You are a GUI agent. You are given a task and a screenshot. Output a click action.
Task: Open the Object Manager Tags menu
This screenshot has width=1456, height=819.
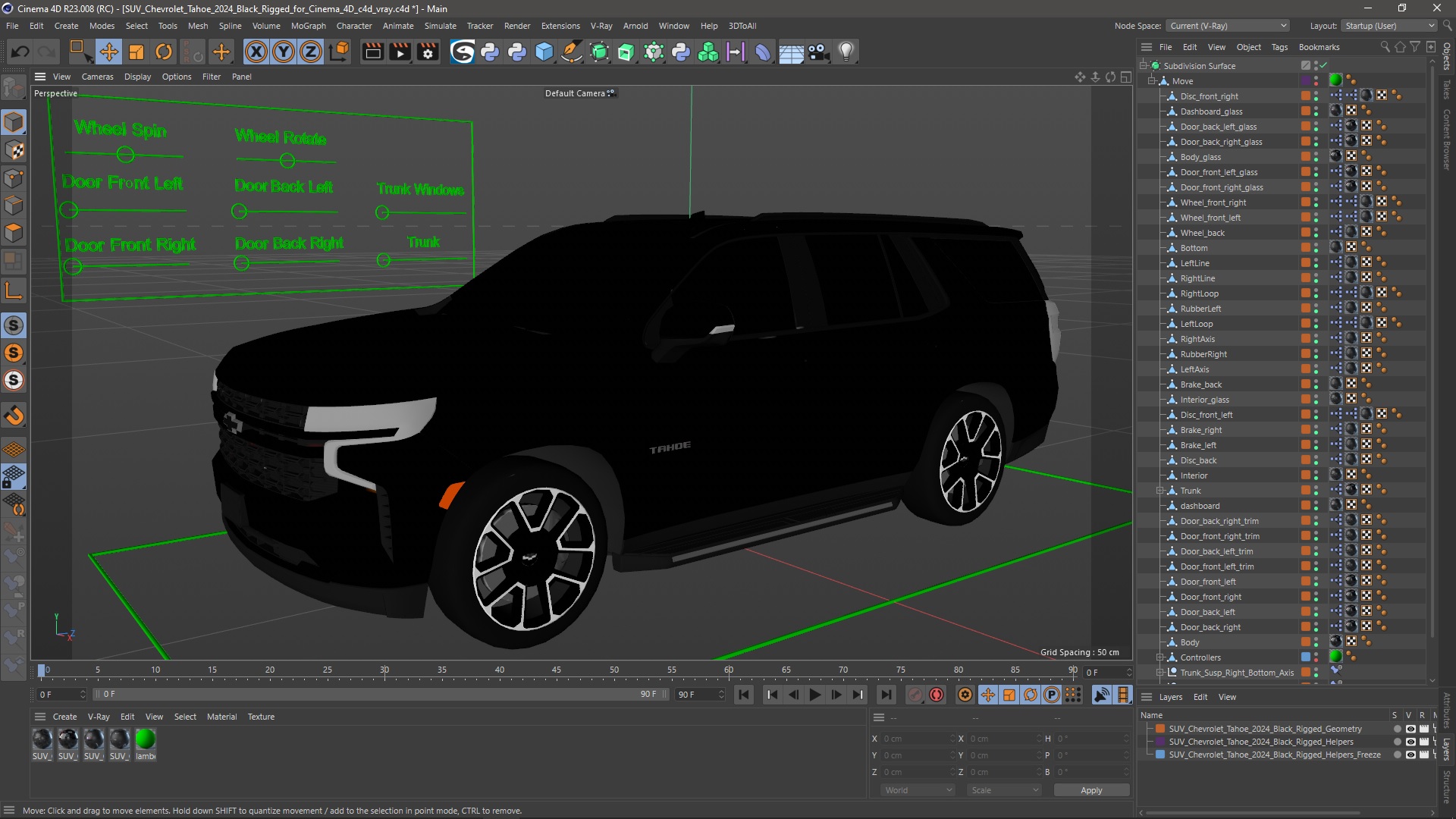[1279, 47]
